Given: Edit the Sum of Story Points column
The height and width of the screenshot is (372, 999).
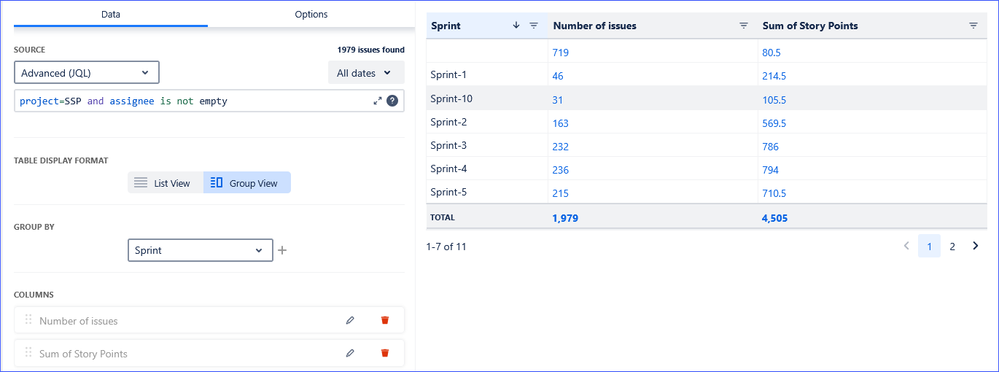Looking at the screenshot, I should tap(349, 353).
